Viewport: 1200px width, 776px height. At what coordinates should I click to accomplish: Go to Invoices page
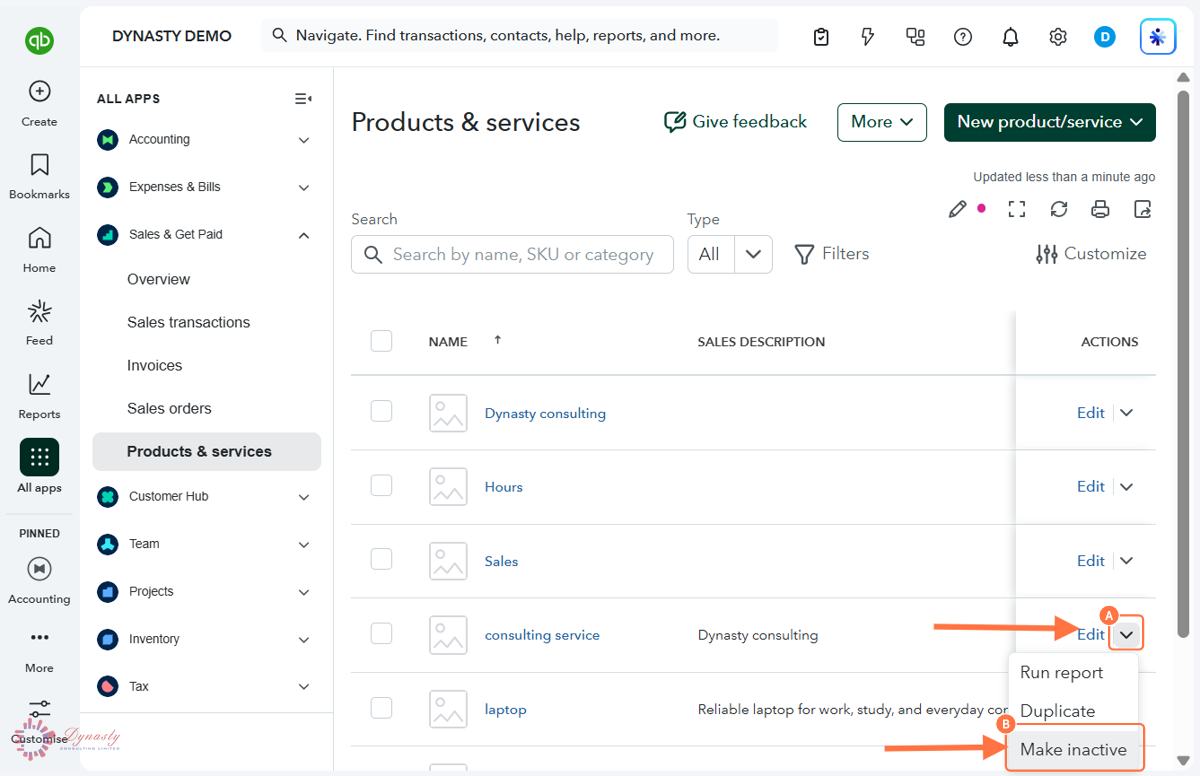coord(154,365)
